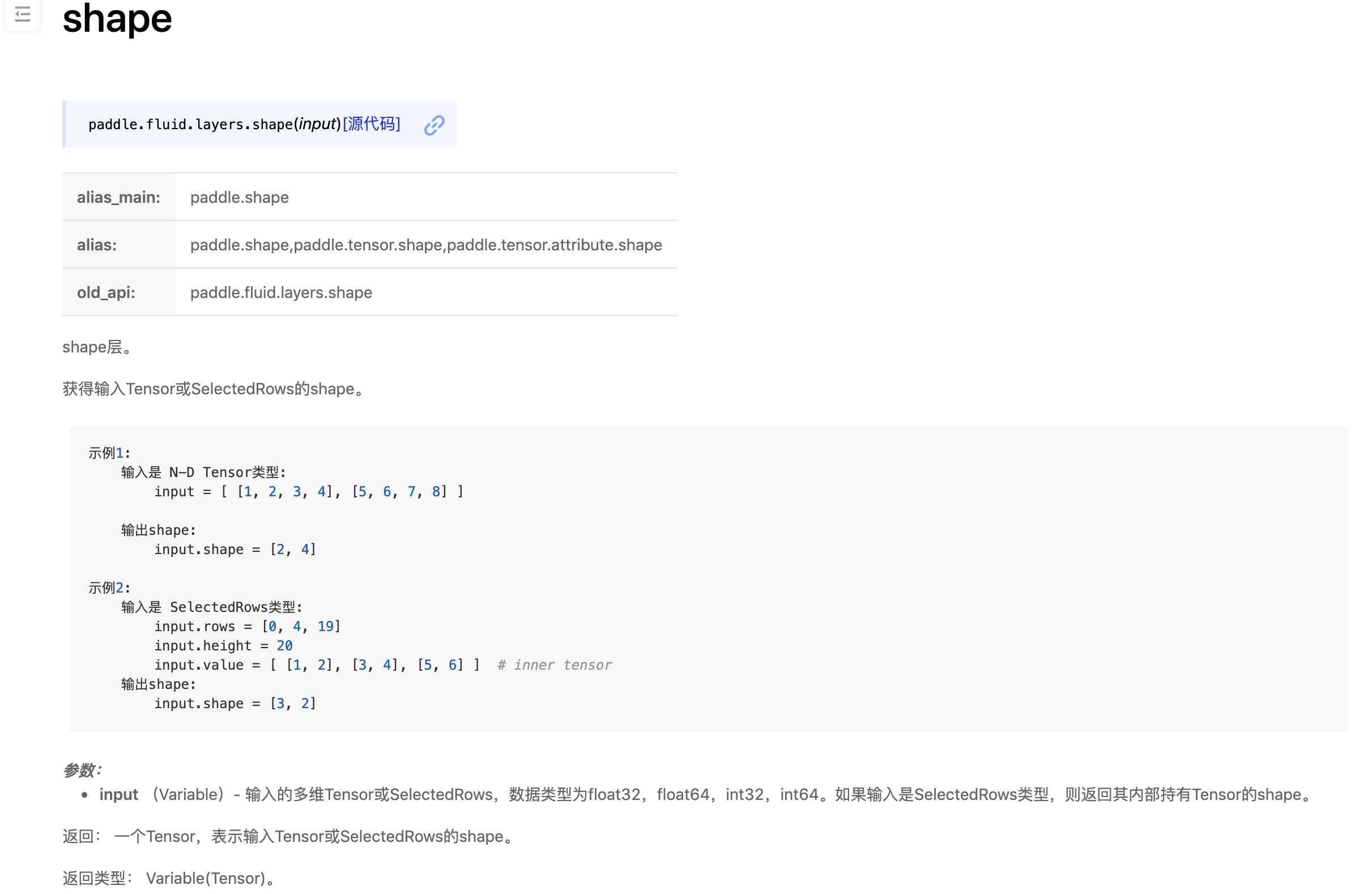Select the old_api label cell
Image resolution: width=1372 pixels, height=894 pixels.
click(106, 292)
